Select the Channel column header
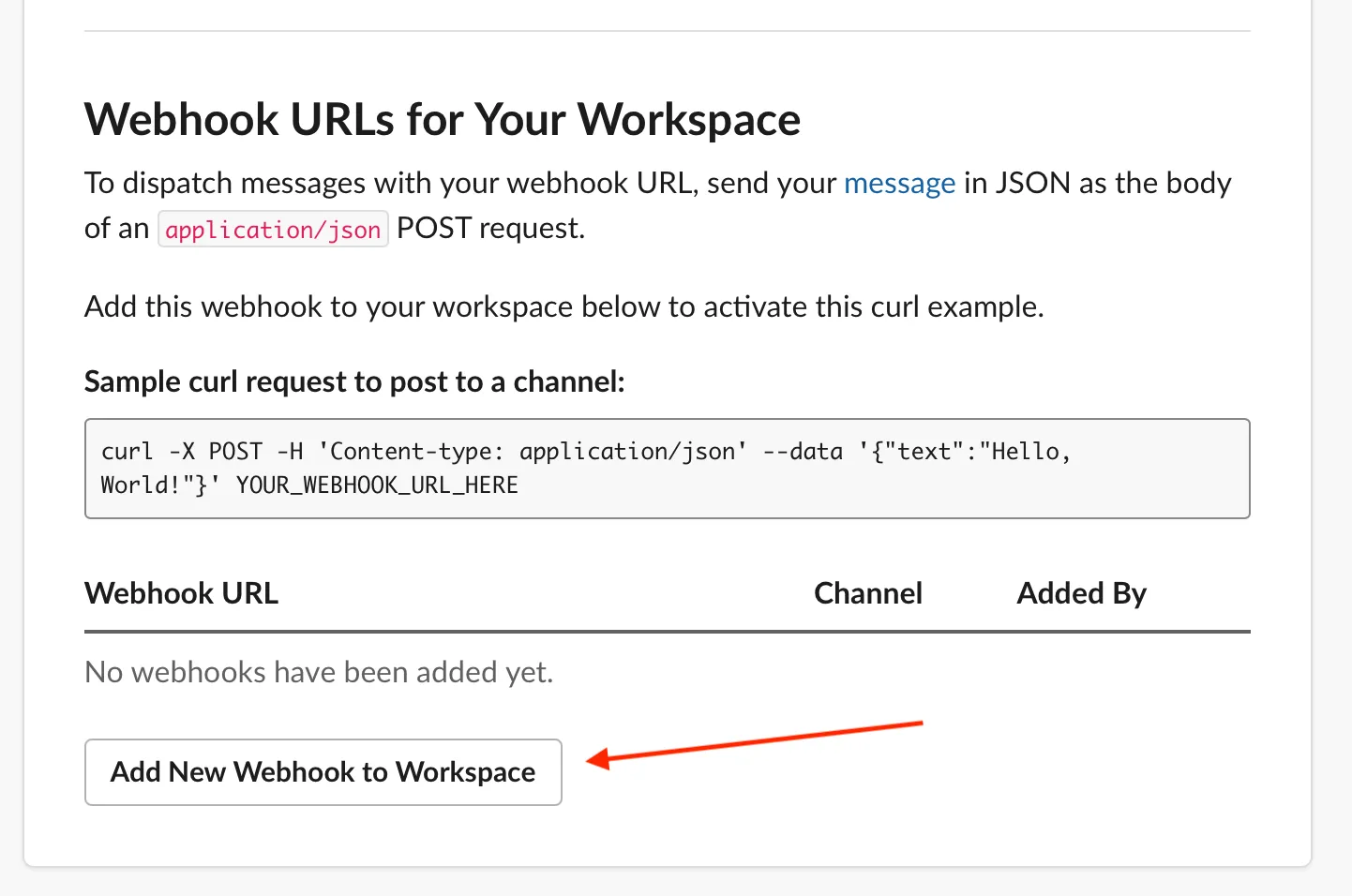 (867, 592)
